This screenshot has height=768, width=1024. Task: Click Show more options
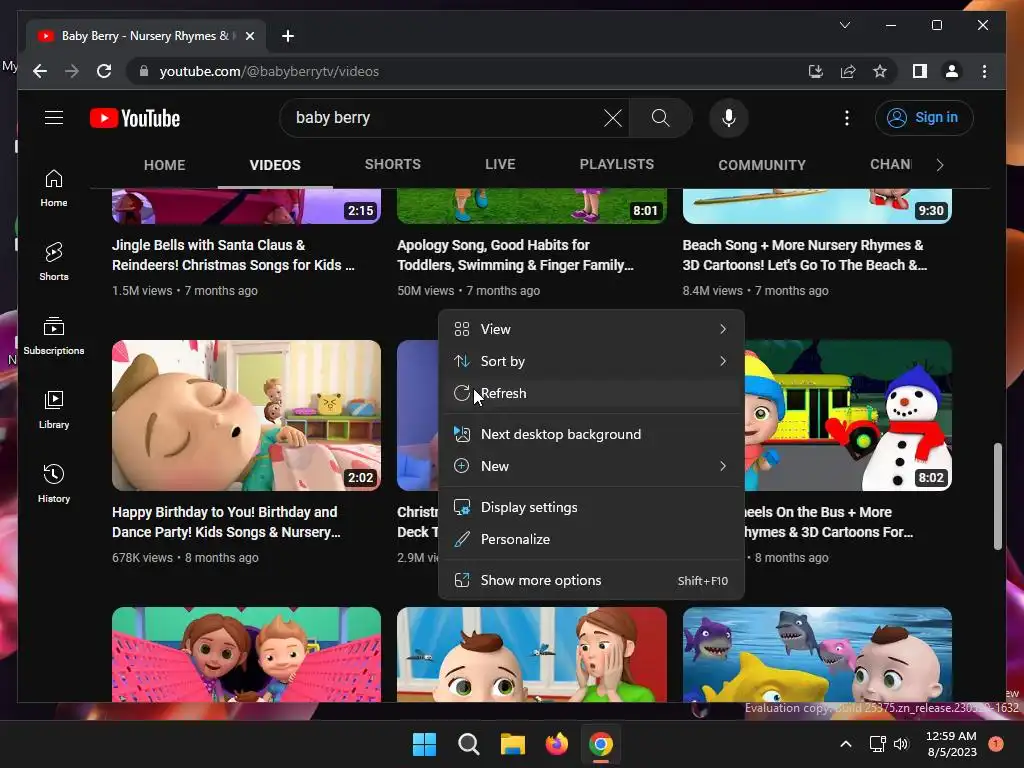coord(591,581)
